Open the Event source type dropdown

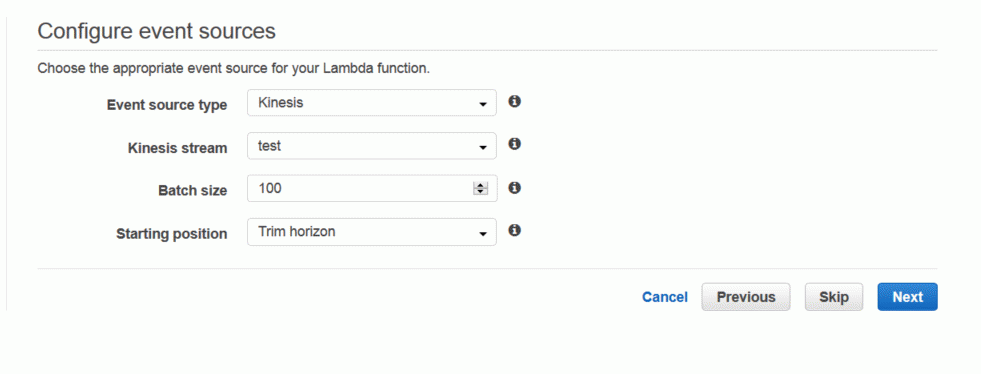coord(372,103)
